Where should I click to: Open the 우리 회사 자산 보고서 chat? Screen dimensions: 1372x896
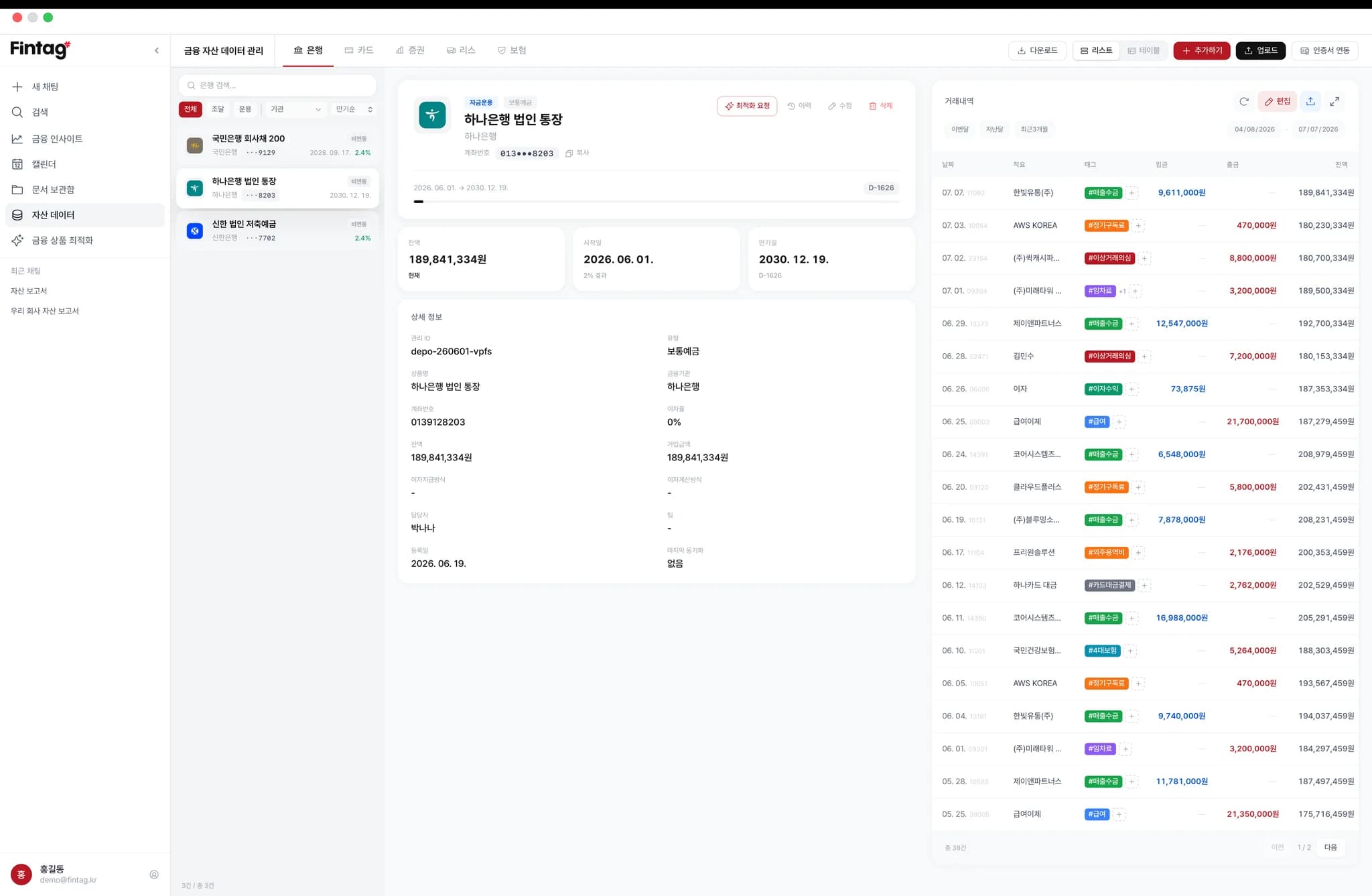coord(45,311)
